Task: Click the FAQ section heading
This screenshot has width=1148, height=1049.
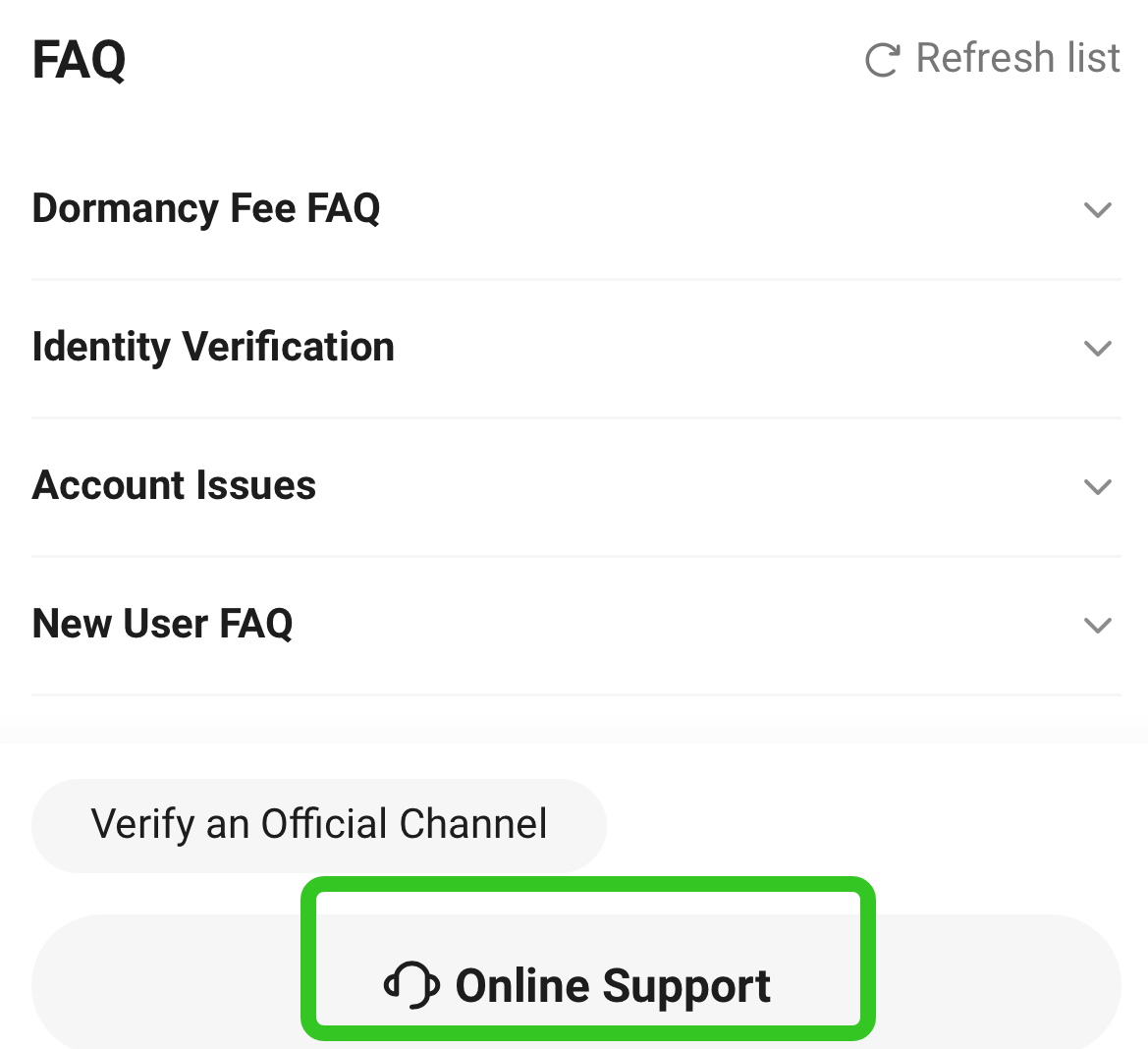Action: 79,60
